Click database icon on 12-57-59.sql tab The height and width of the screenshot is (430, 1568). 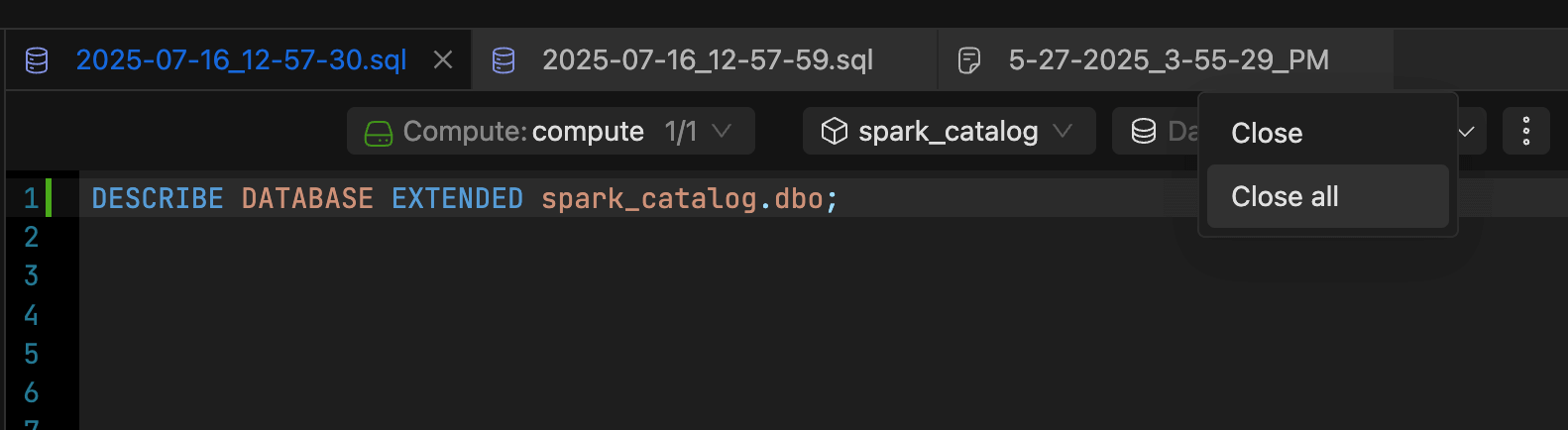click(x=504, y=60)
